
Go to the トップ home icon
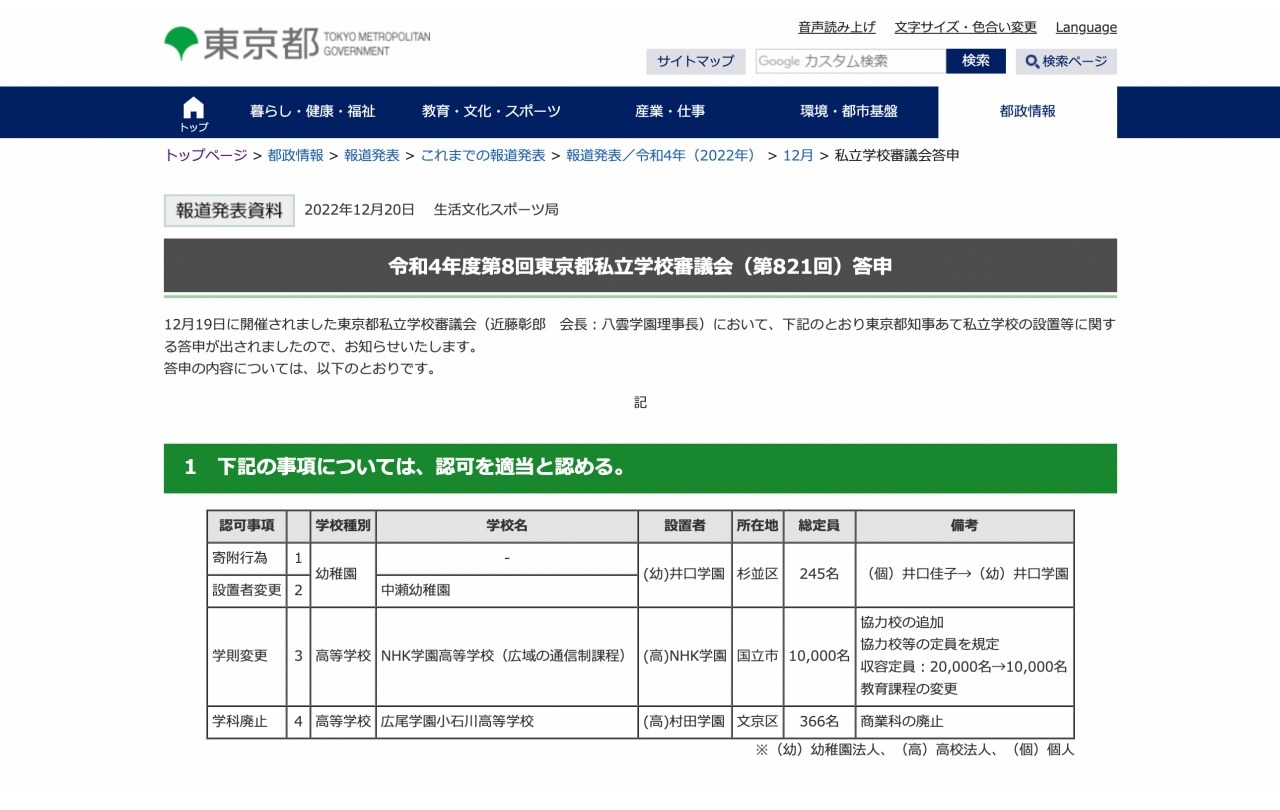tap(194, 113)
